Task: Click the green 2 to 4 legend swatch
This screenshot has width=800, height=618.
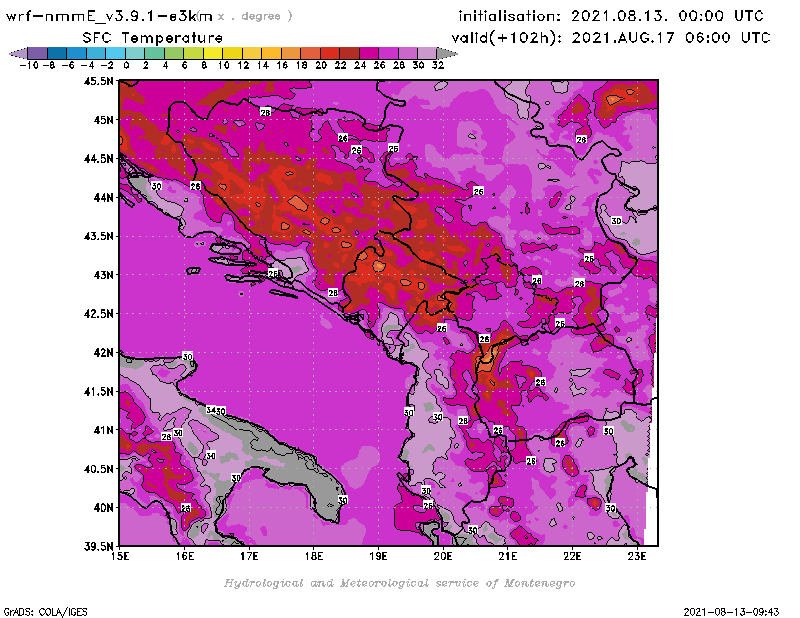Action: [x=155, y=53]
